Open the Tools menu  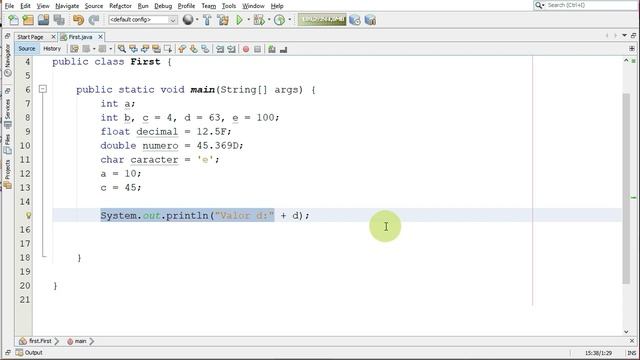(x=229, y=6)
